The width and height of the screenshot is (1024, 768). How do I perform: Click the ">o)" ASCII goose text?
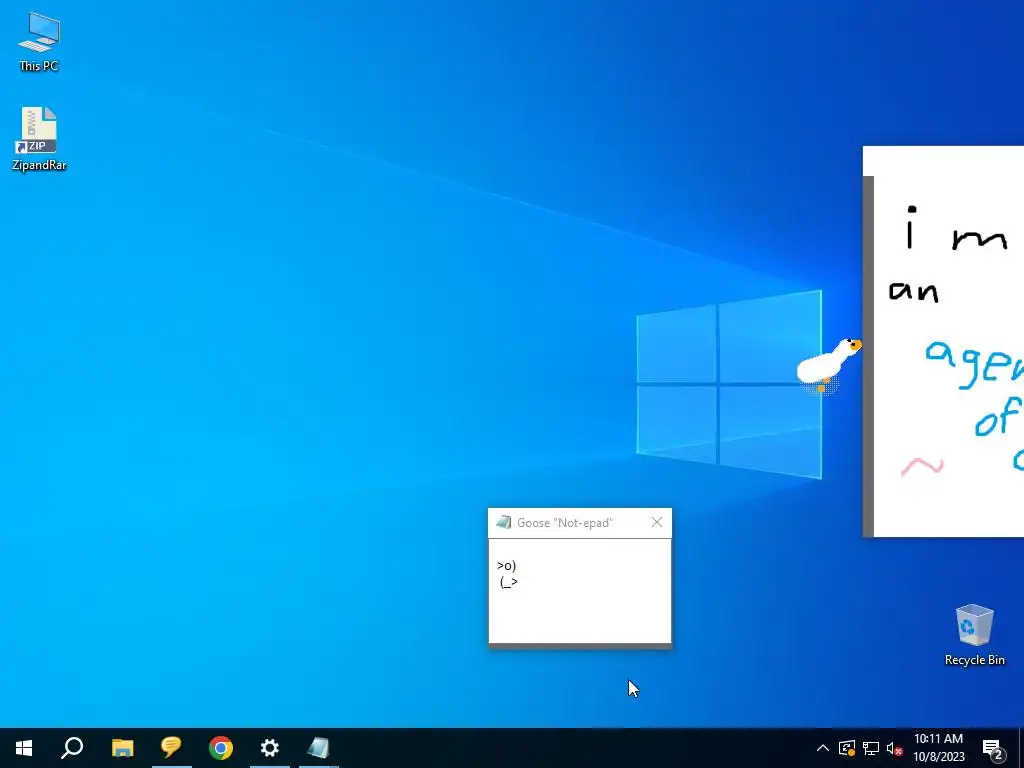(507, 566)
